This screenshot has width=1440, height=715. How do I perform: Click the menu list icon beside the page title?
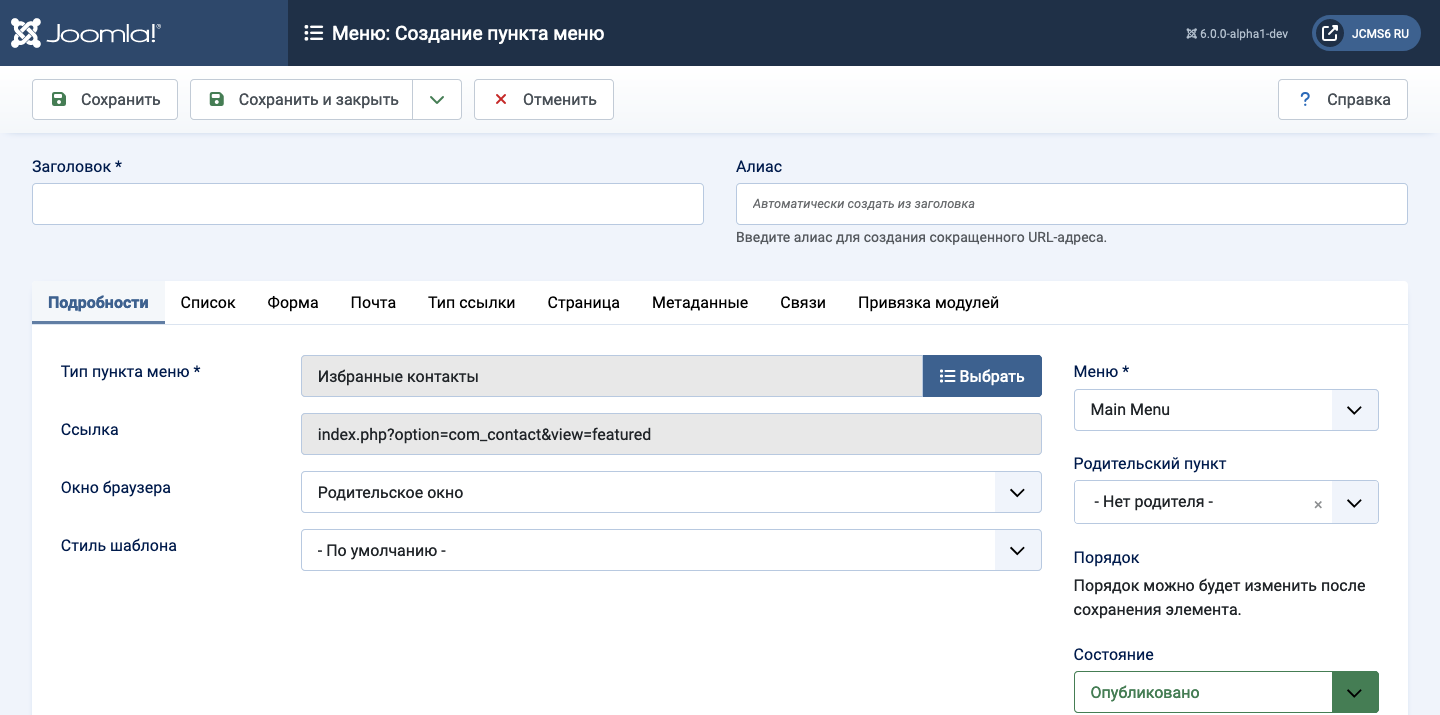point(313,32)
